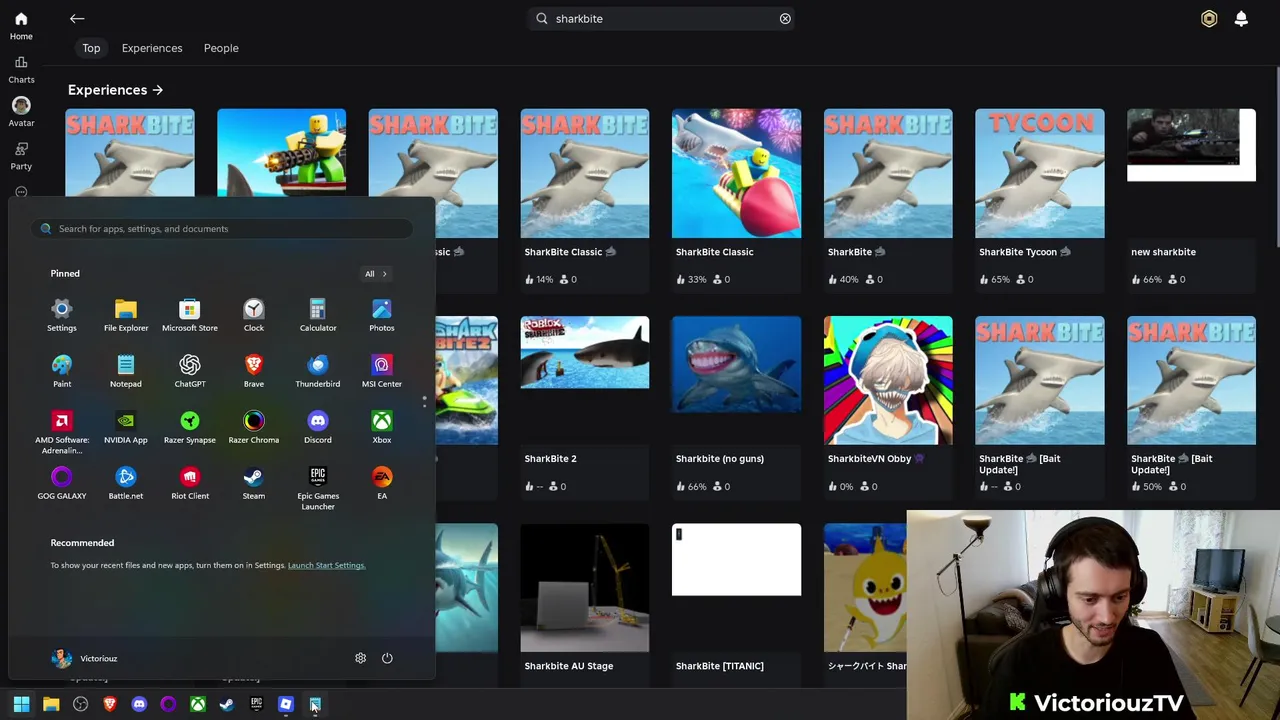Open the Experiences section header link
The image size is (1280, 720).
pos(115,90)
